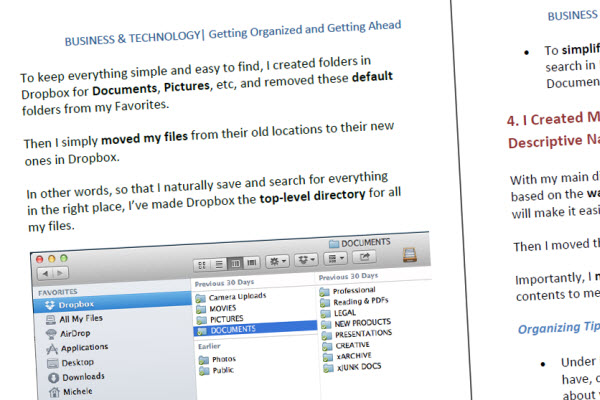This screenshot has width=600, height=400.
Task: Click the Desktop icon in sidebar
Action: tap(52, 363)
